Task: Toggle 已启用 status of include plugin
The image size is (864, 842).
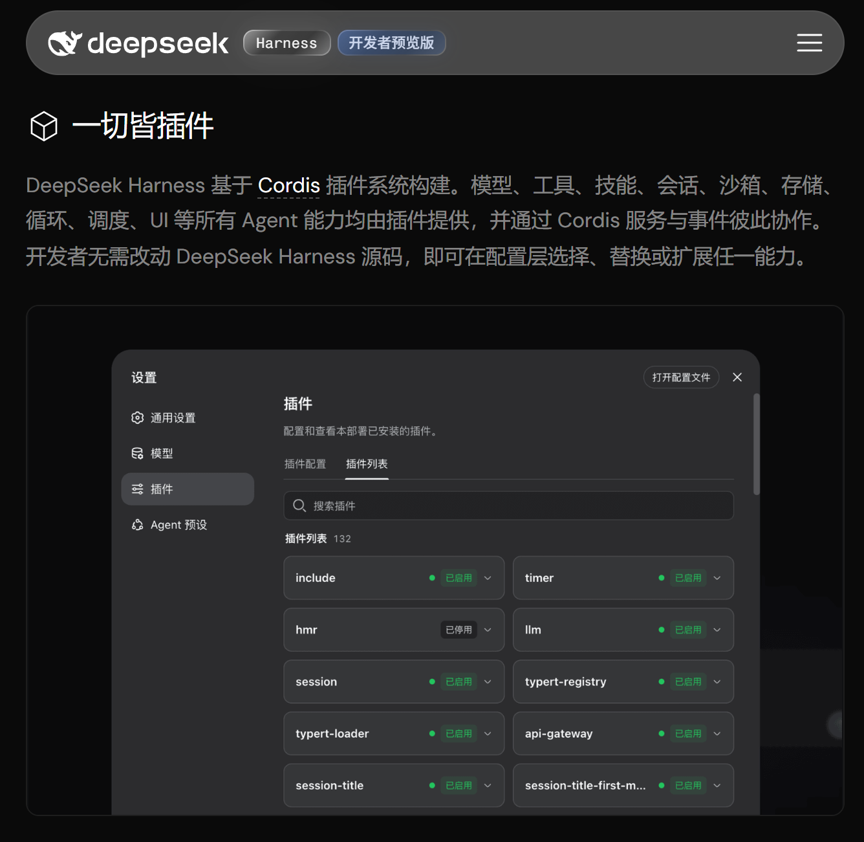Action: tap(458, 578)
